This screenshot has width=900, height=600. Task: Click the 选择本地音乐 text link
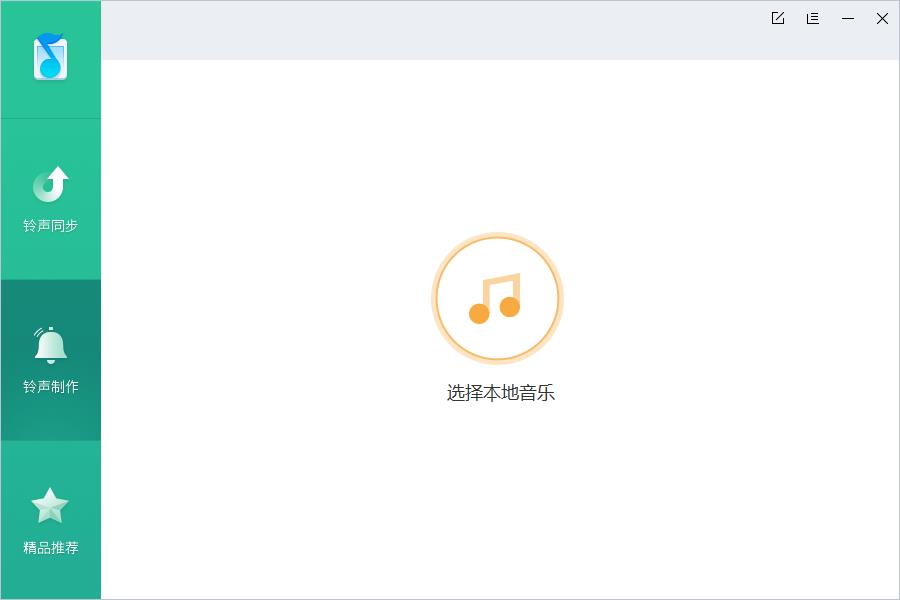click(501, 393)
